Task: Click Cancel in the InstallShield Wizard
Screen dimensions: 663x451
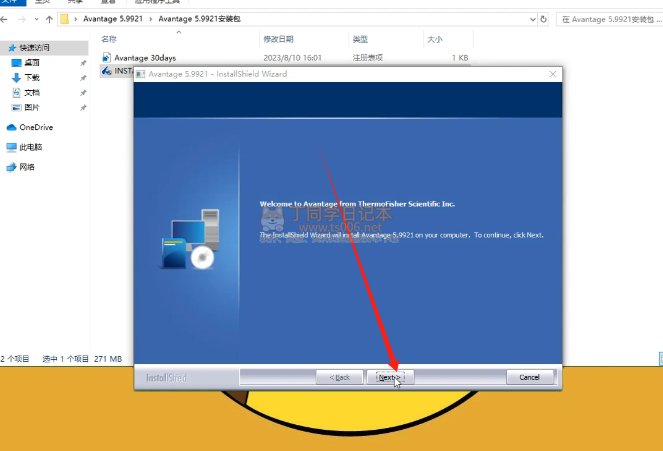Action: 529,377
